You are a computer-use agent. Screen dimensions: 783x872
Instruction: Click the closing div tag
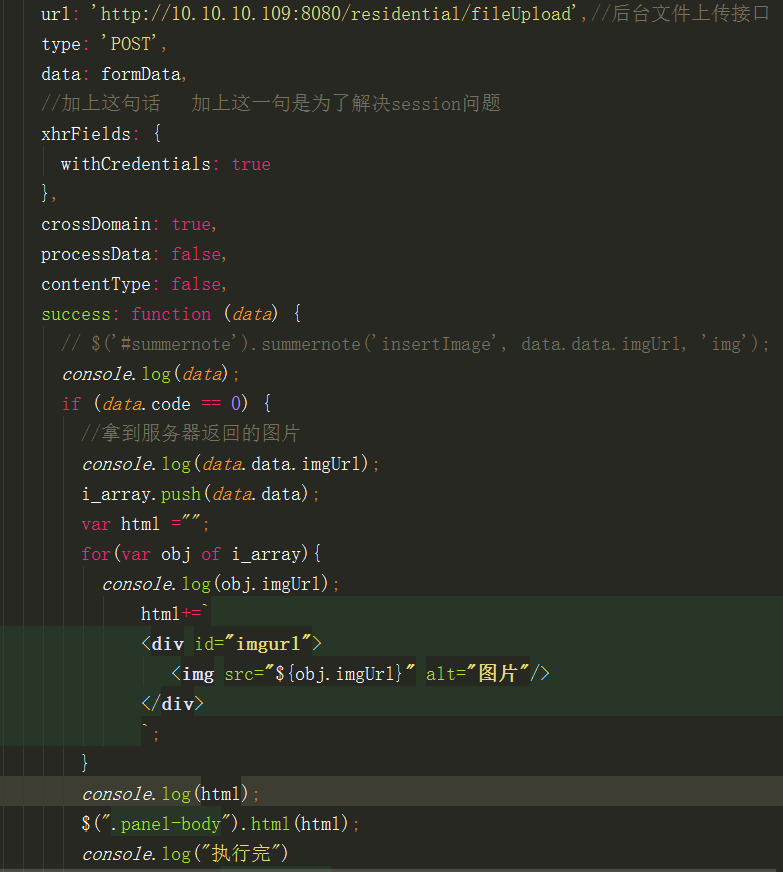pos(172,704)
